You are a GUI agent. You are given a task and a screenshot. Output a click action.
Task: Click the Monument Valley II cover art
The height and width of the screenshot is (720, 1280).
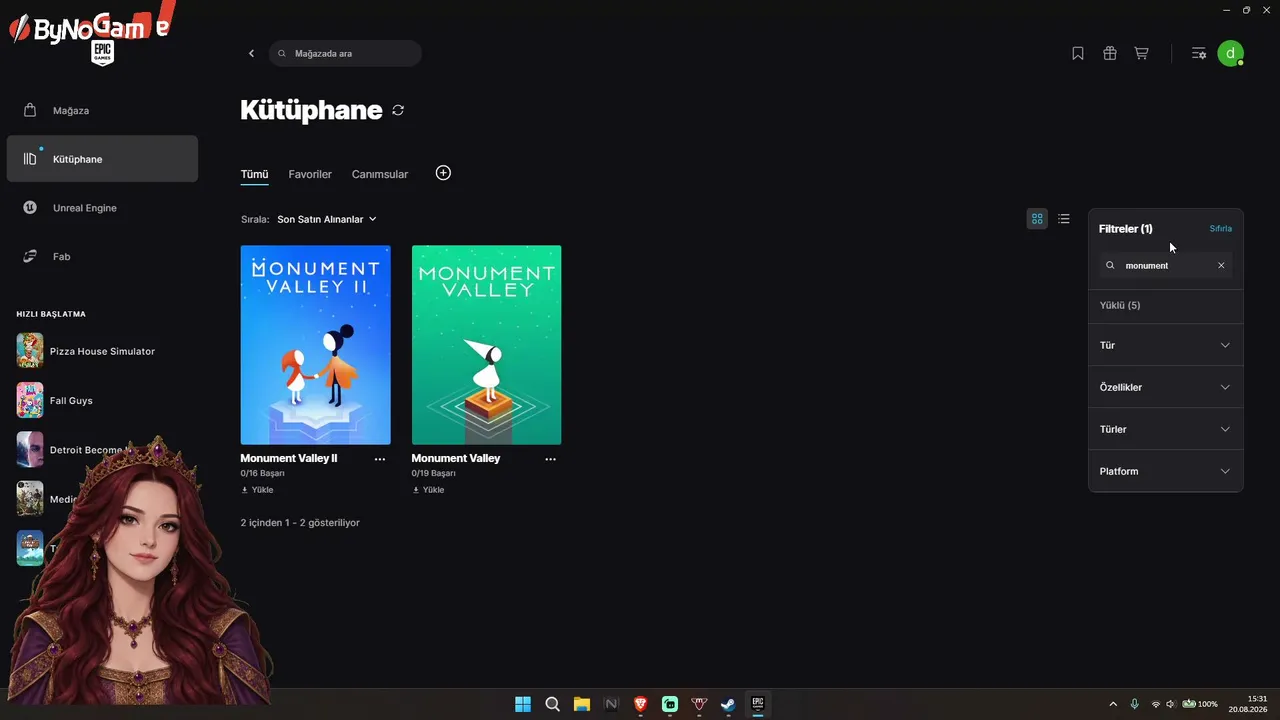(x=315, y=345)
